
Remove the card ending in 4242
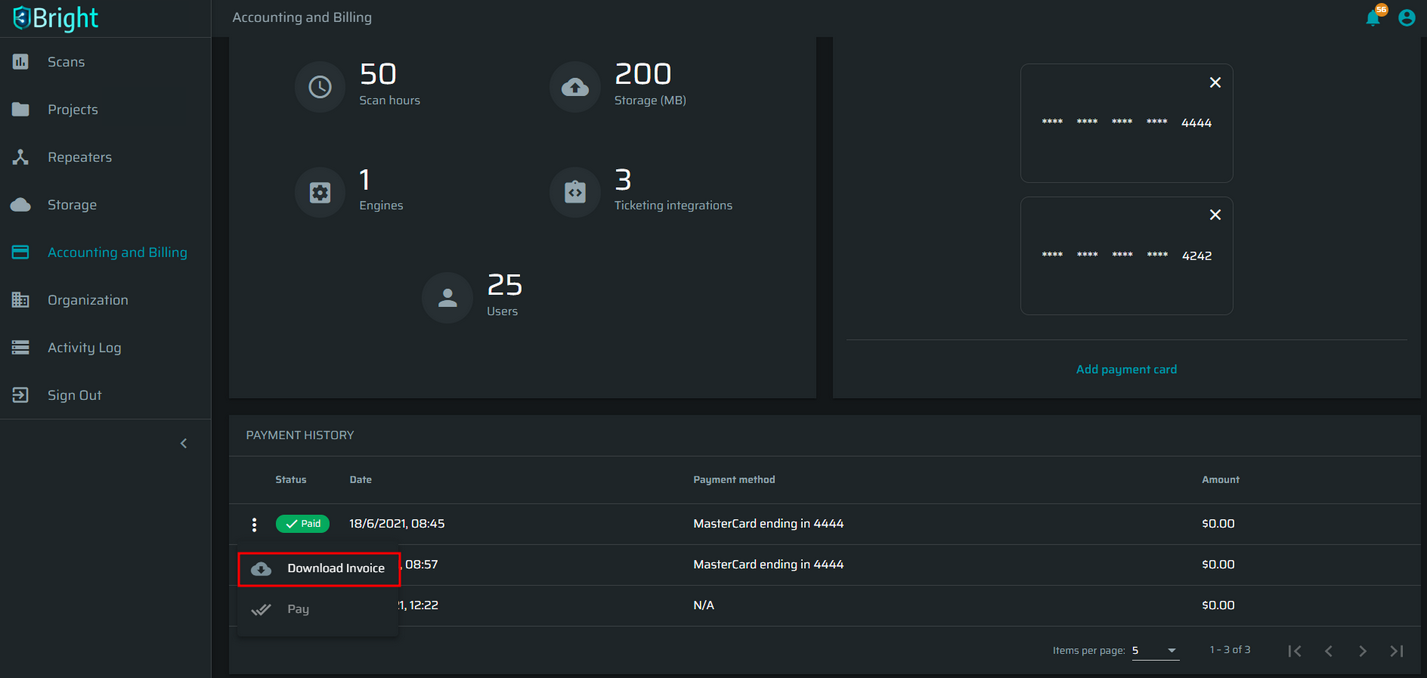coord(1215,215)
